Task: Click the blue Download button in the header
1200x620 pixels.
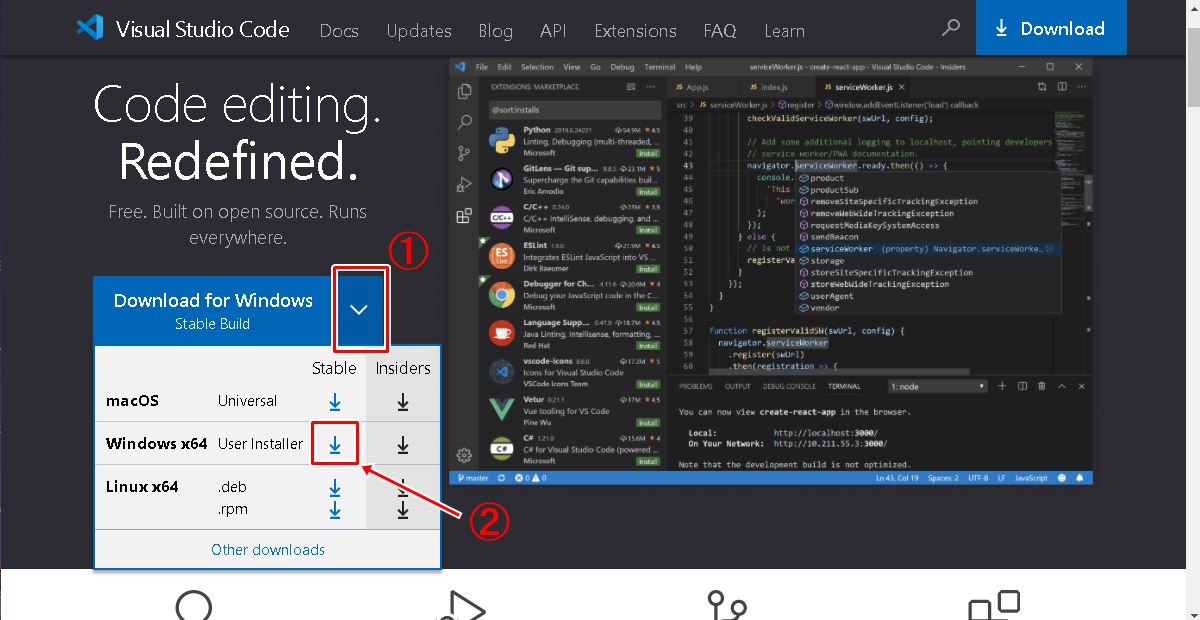Action: coord(1051,28)
